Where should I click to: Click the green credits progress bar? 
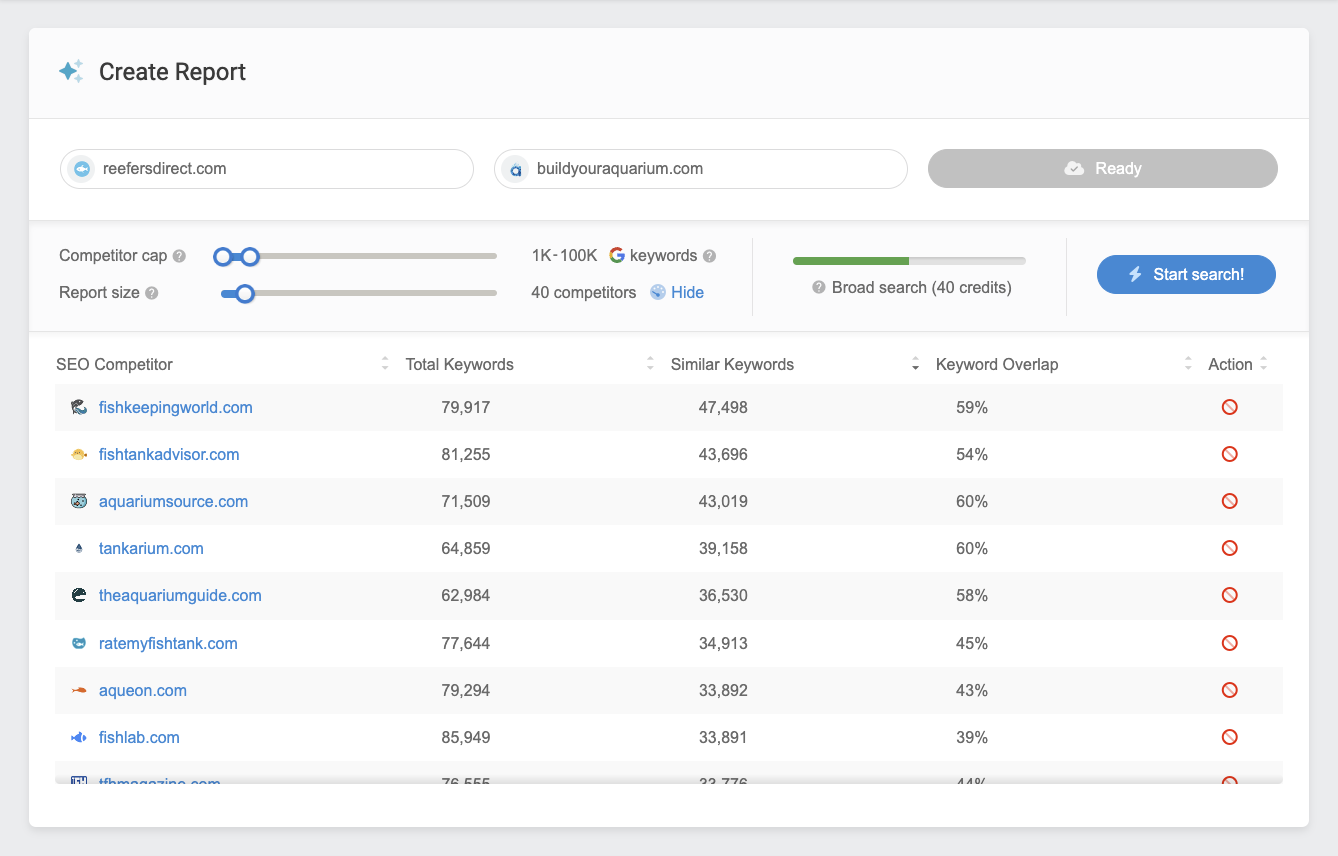pyautogui.click(x=851, y=261)
